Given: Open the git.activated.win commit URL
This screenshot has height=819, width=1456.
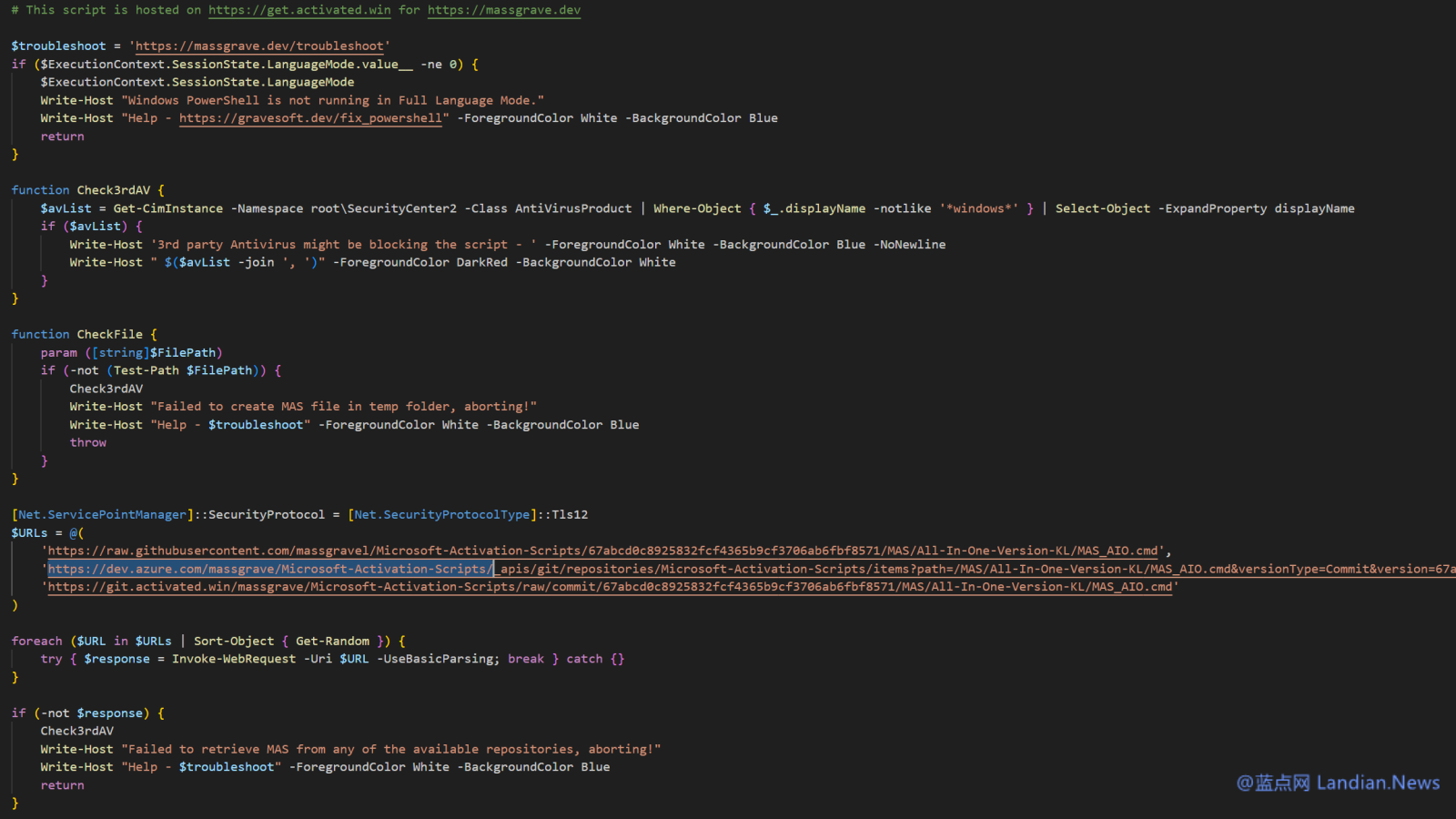Looking at the screenshot, I should 610,587.
